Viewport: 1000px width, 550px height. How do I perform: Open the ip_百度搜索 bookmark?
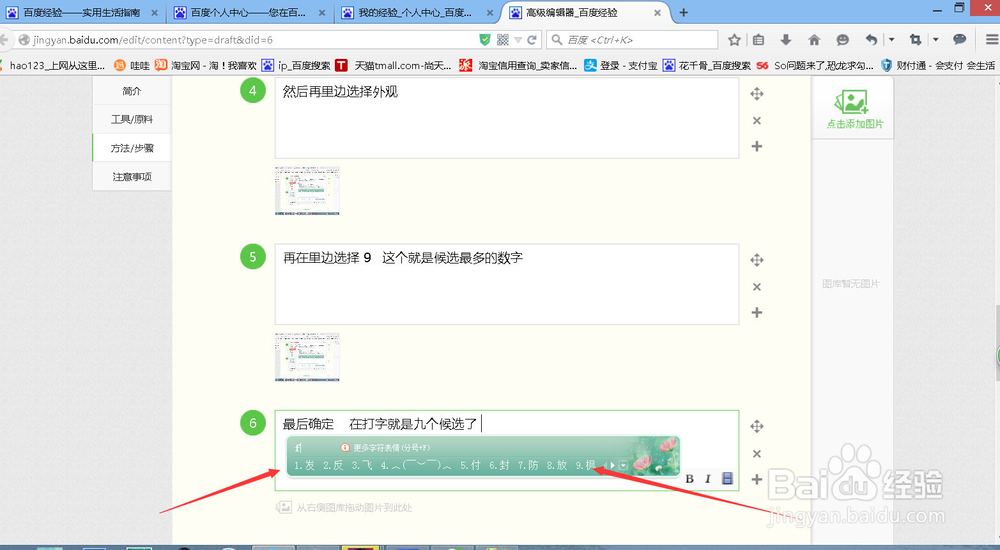point(297,65)
